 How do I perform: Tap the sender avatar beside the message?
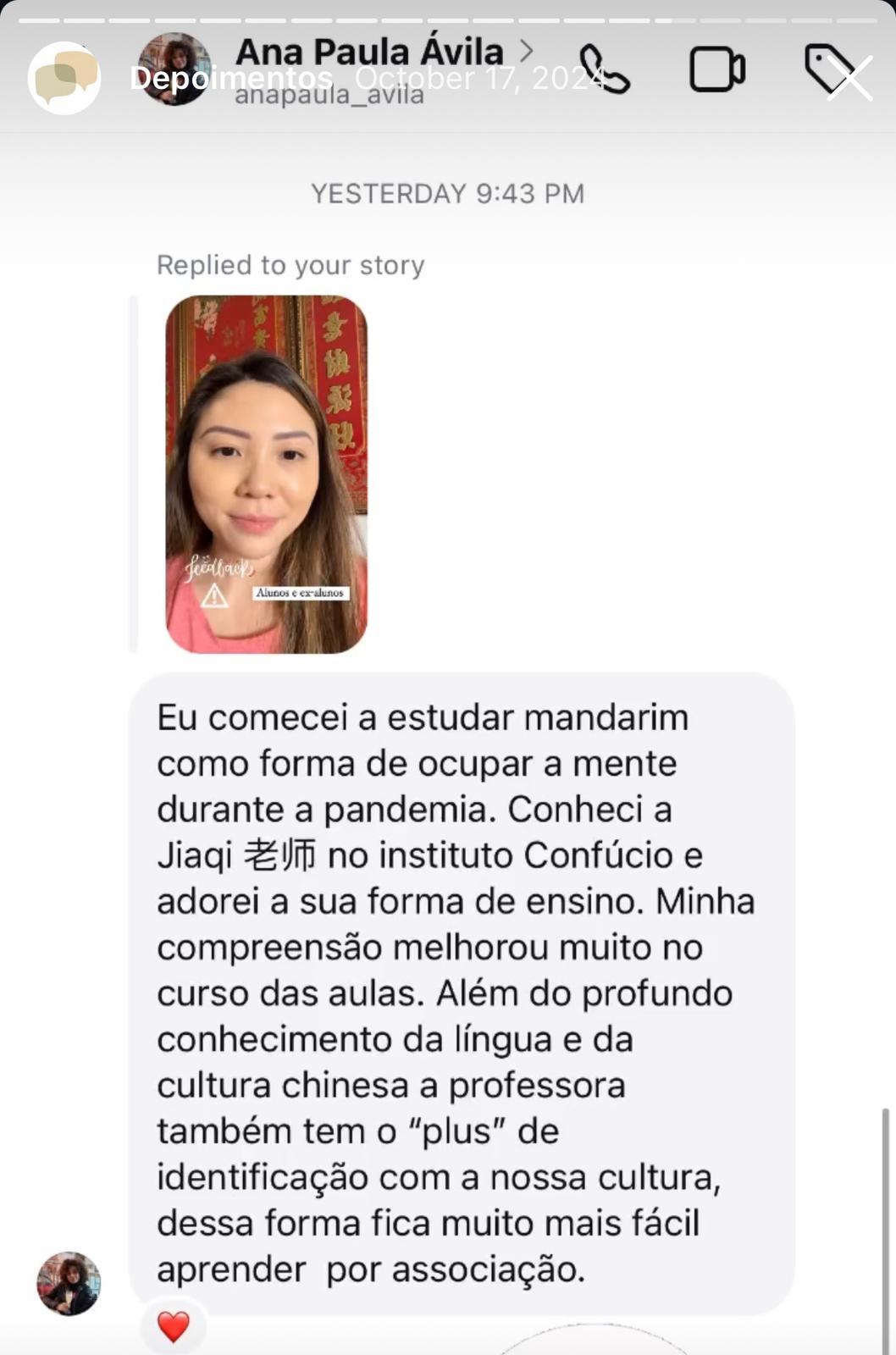pos(69,1284)
